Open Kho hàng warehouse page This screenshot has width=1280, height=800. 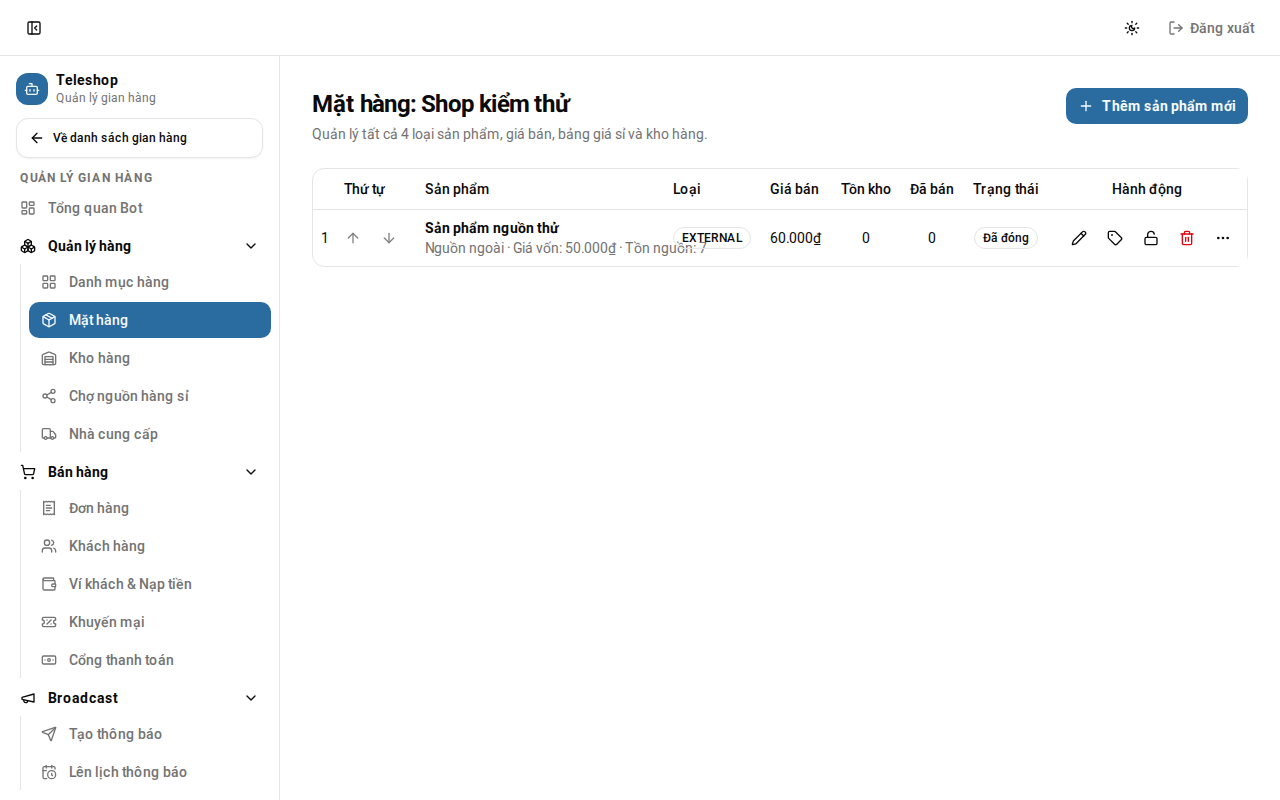150,358
